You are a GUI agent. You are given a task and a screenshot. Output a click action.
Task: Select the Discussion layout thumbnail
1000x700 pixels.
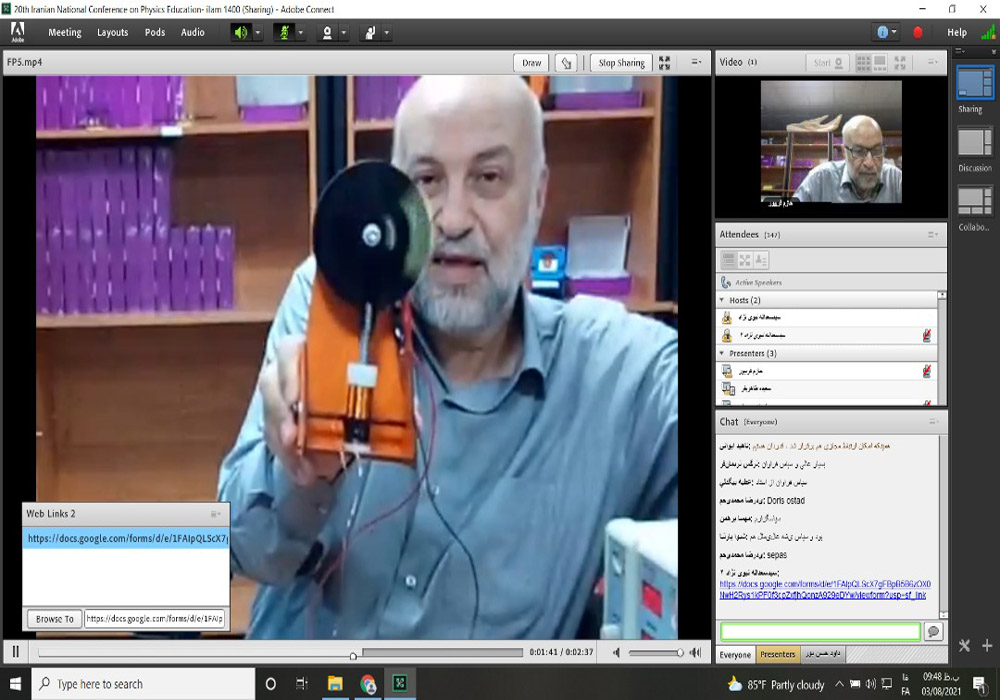tap(974, 143)
